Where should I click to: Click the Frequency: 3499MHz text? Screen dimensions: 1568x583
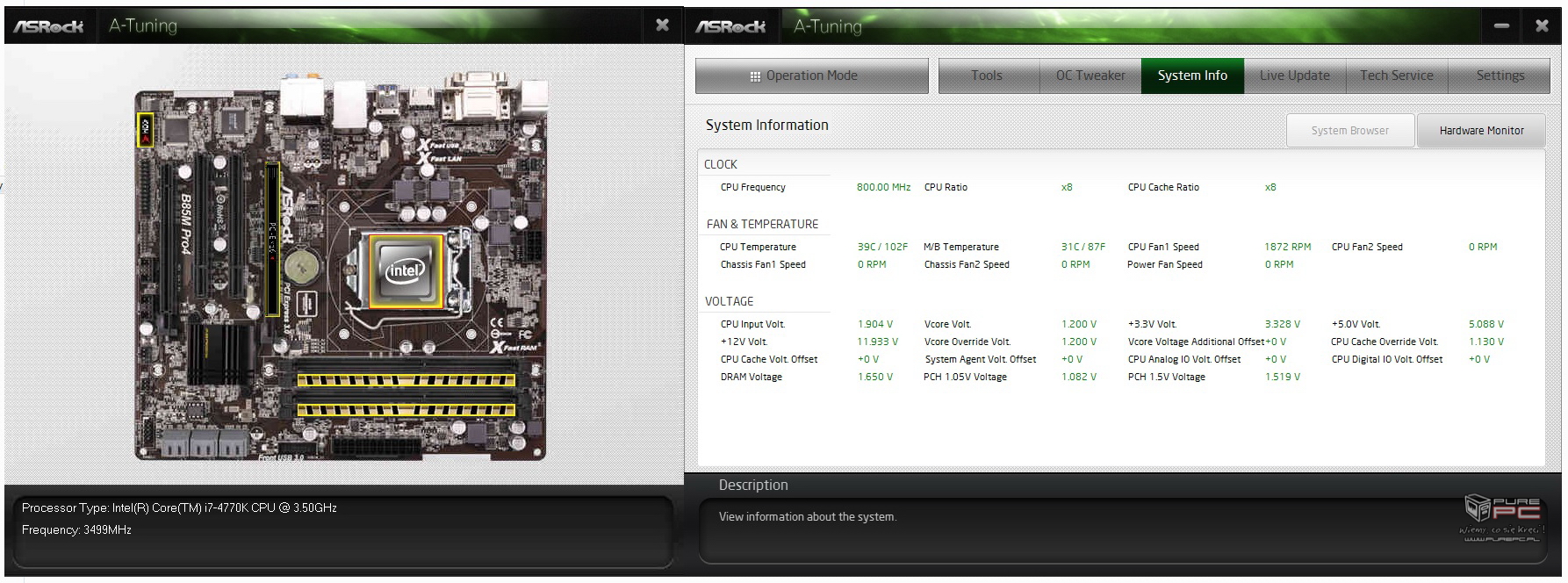tap(76, 529)
